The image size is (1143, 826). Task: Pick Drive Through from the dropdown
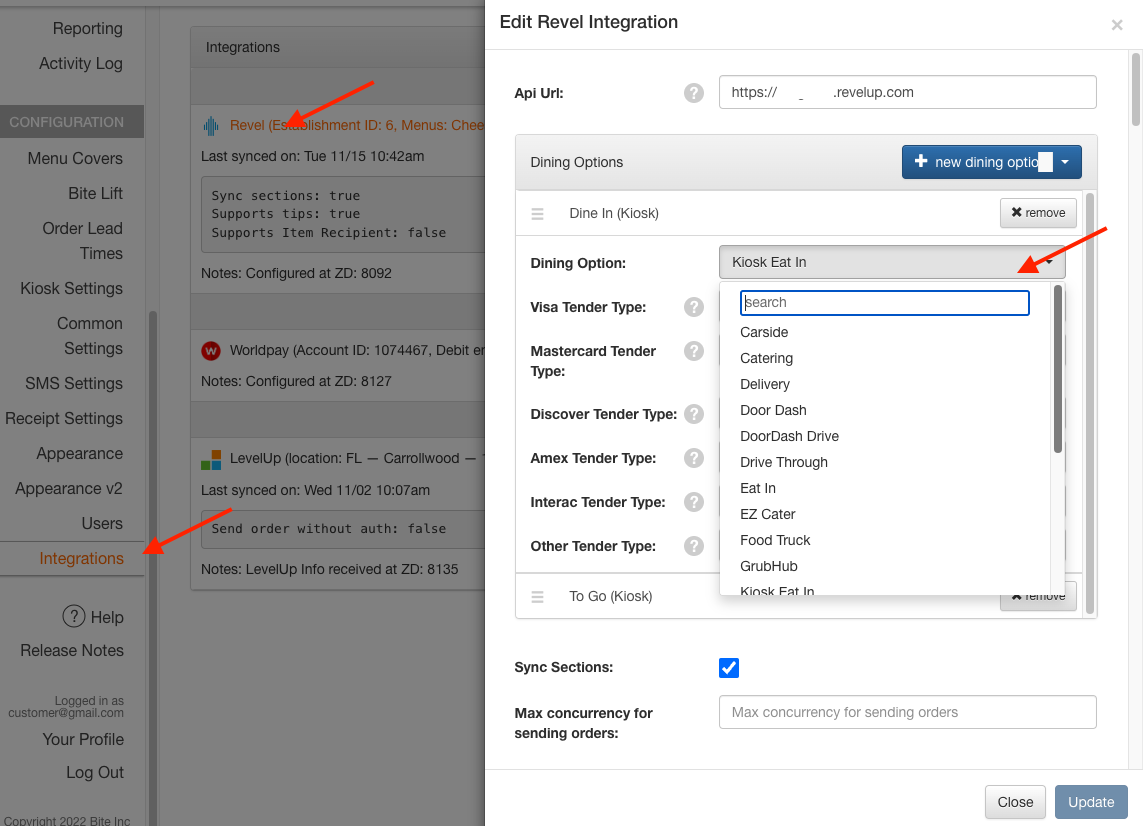(784, 462)
